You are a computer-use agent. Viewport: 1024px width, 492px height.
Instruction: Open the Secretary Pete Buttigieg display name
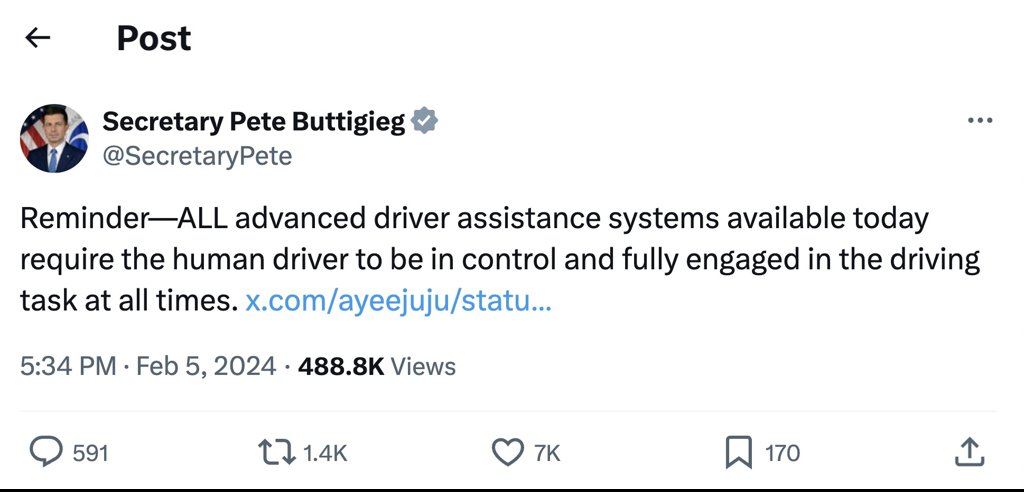tap(254, 122)
